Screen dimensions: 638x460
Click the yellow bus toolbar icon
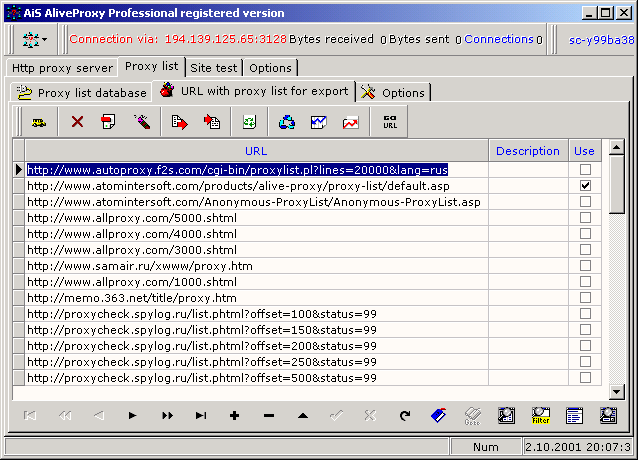(39, 122)
